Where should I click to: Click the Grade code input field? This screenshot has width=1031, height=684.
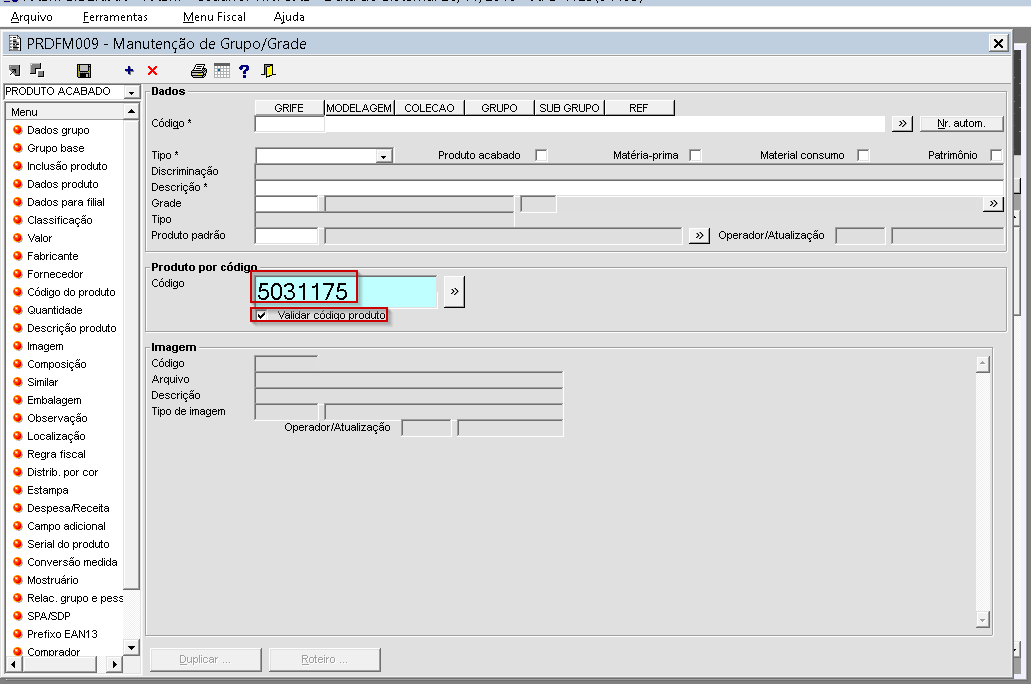(x=286, y=204)
